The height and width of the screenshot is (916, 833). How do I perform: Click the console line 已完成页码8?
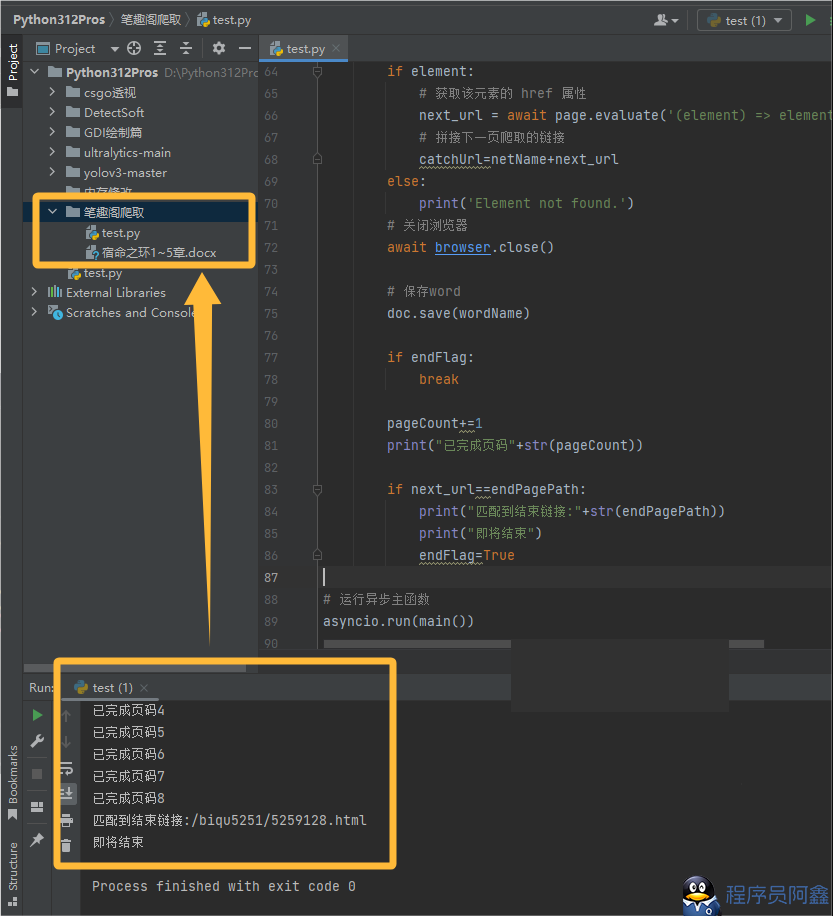(x=129, y=798)
